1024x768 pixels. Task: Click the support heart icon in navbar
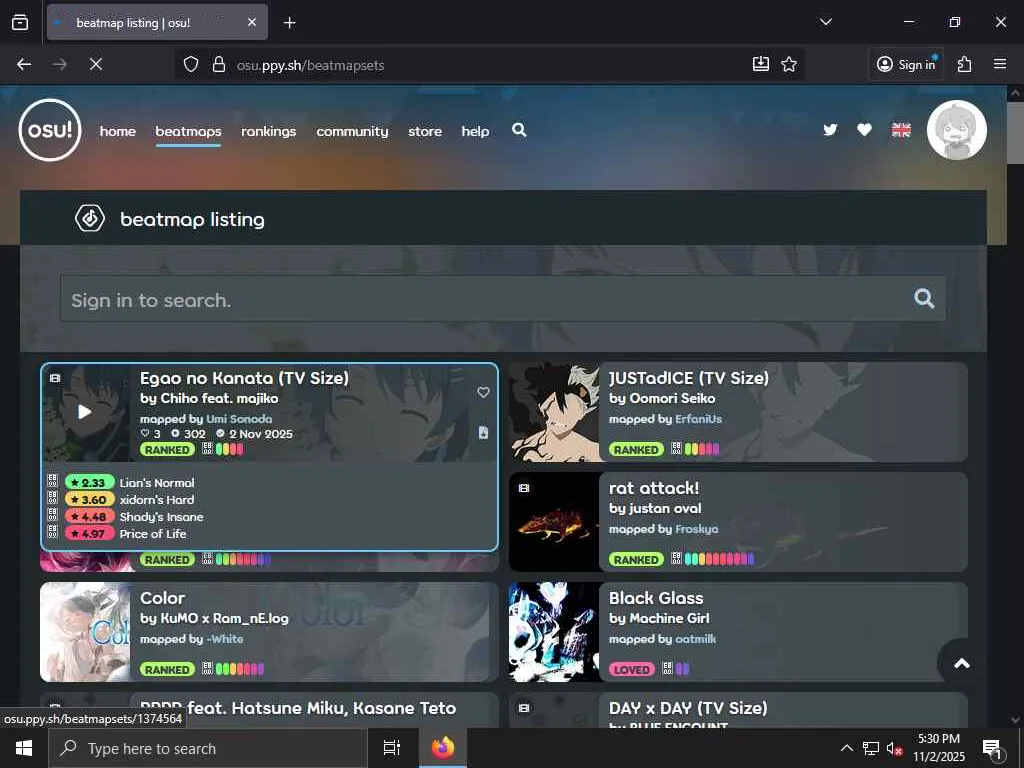[x=864, y=130]
